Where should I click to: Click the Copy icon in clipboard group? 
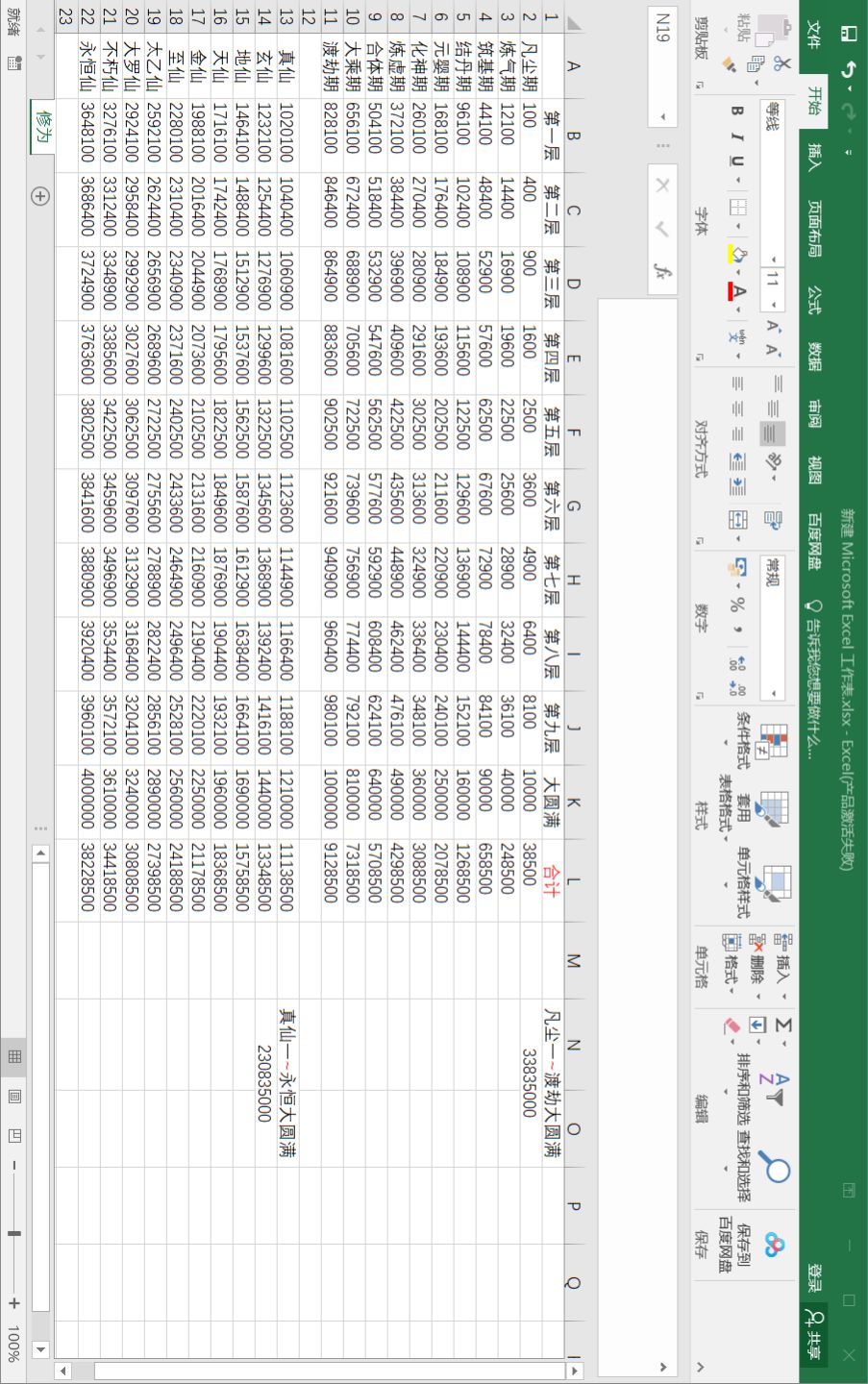(x=757, y=64)
